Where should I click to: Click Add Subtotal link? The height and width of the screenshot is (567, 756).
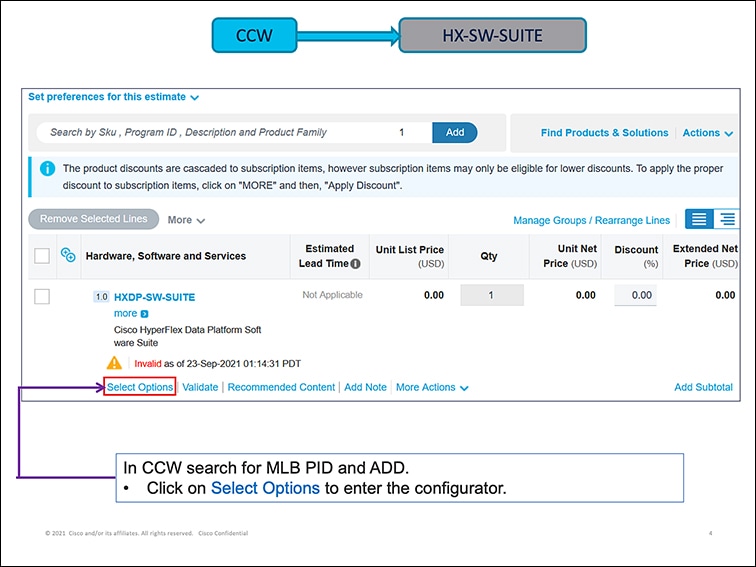[703, 387]
